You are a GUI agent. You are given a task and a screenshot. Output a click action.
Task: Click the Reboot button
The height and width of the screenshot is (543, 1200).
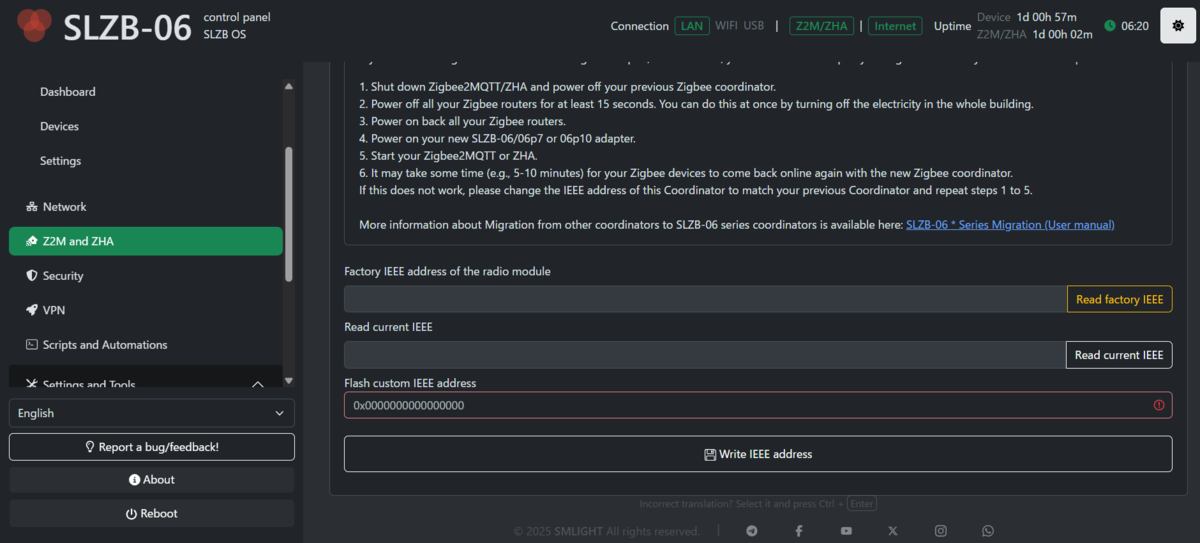point(152,513)
